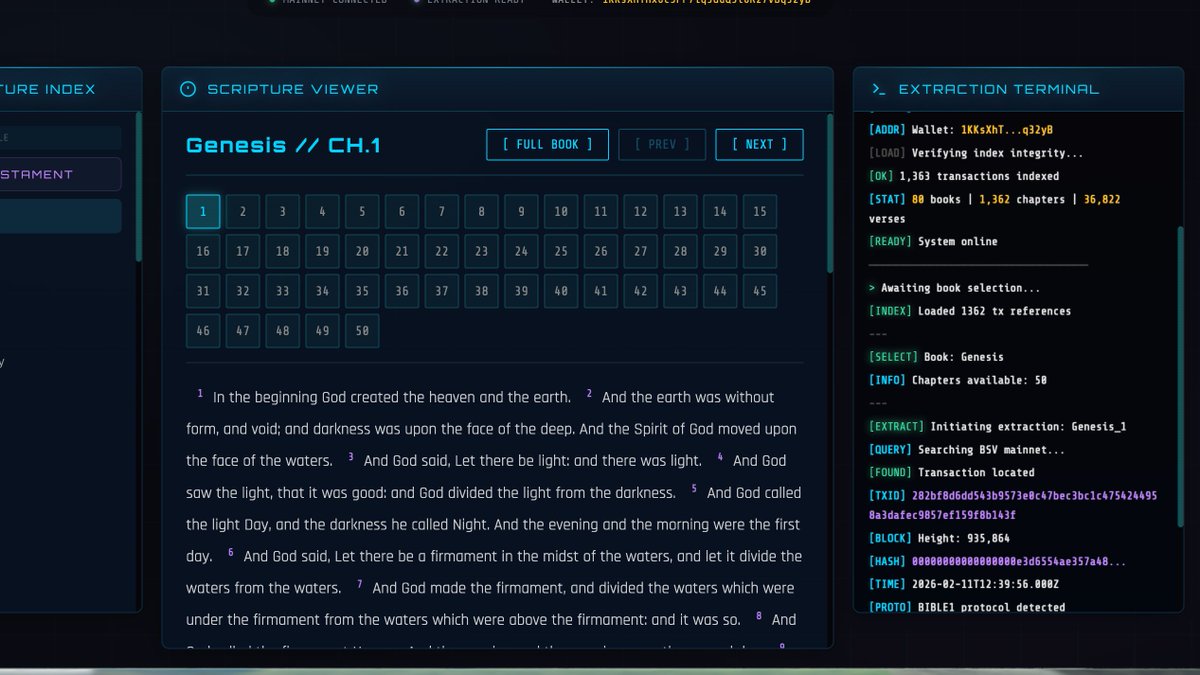
Task: Click the clock icon beside Scripture Viewer title
Action: click(x=187, y=89)
